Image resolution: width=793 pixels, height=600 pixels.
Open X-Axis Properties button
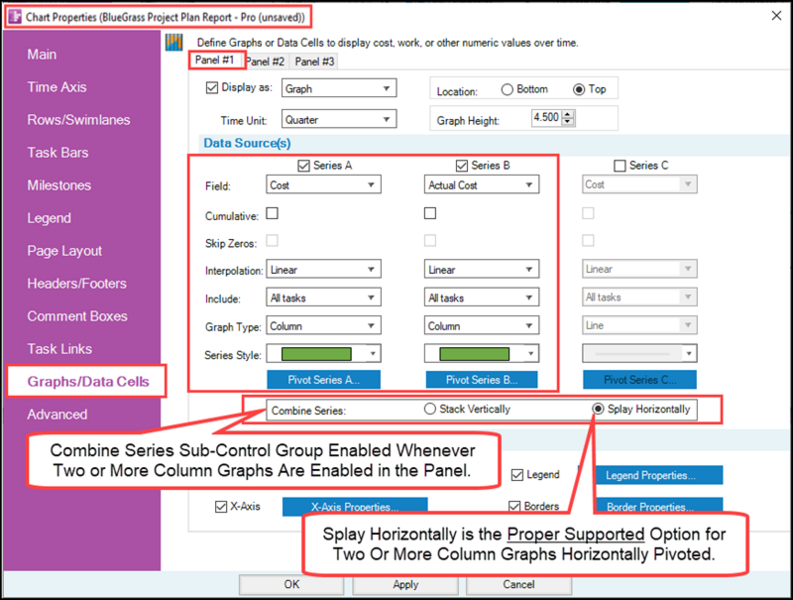point(355,506)
